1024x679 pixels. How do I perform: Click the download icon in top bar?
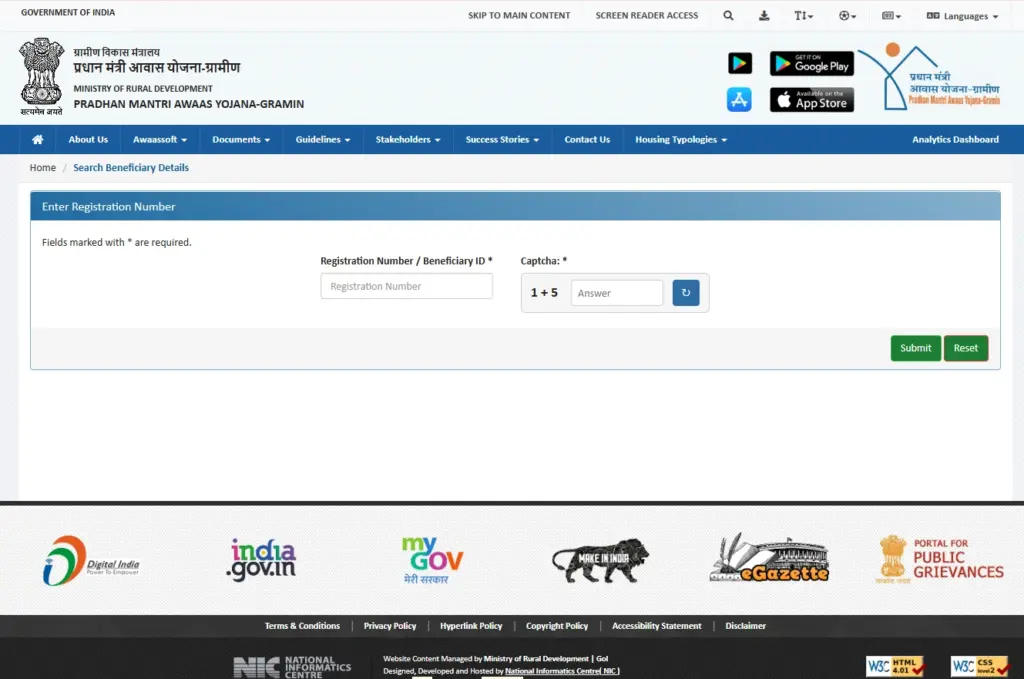tap(763, 16)
